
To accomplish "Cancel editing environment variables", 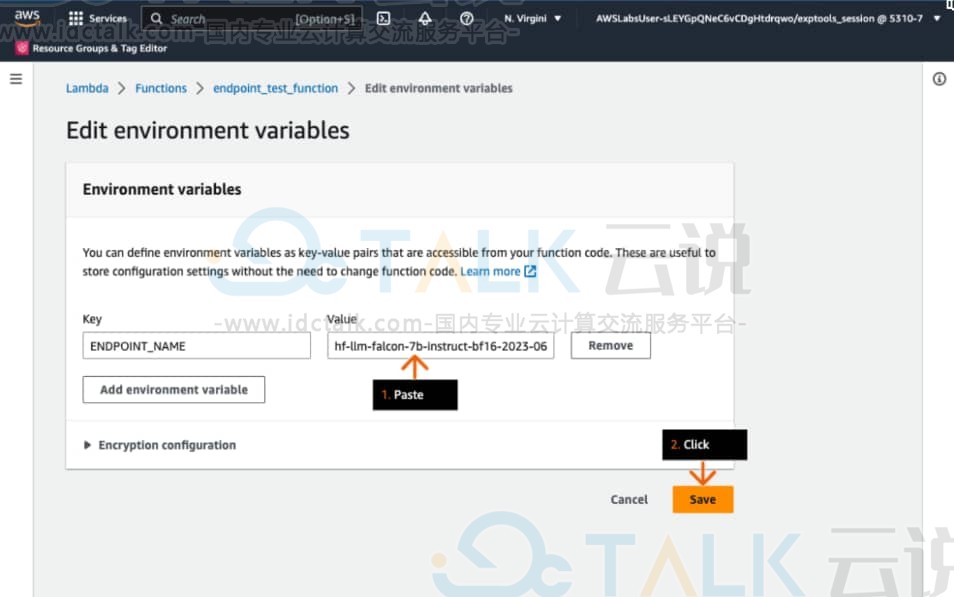I will 628,499.
